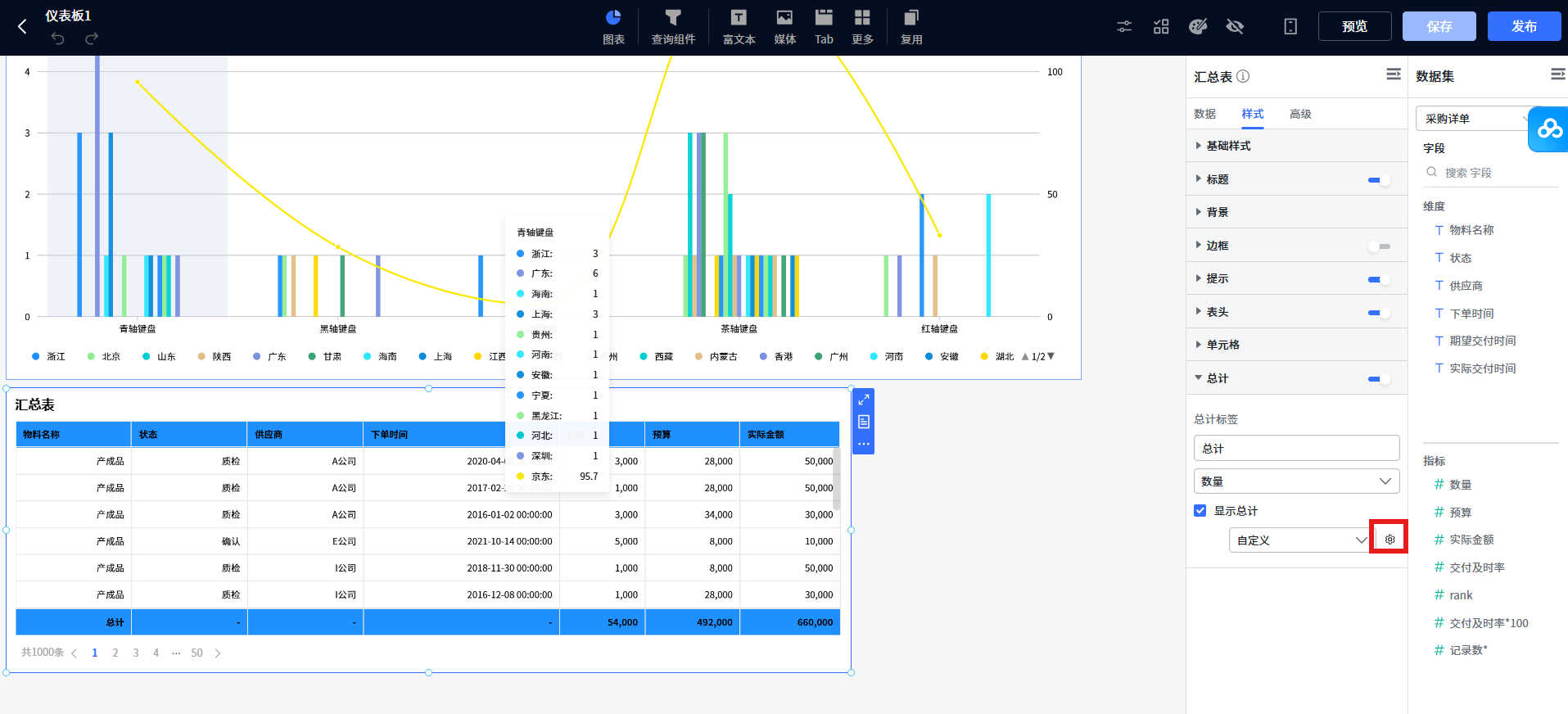The image size is (1568, 714).
Task: Click the gear icon beside 自定义 dropdown
Action: [1390, 540]
